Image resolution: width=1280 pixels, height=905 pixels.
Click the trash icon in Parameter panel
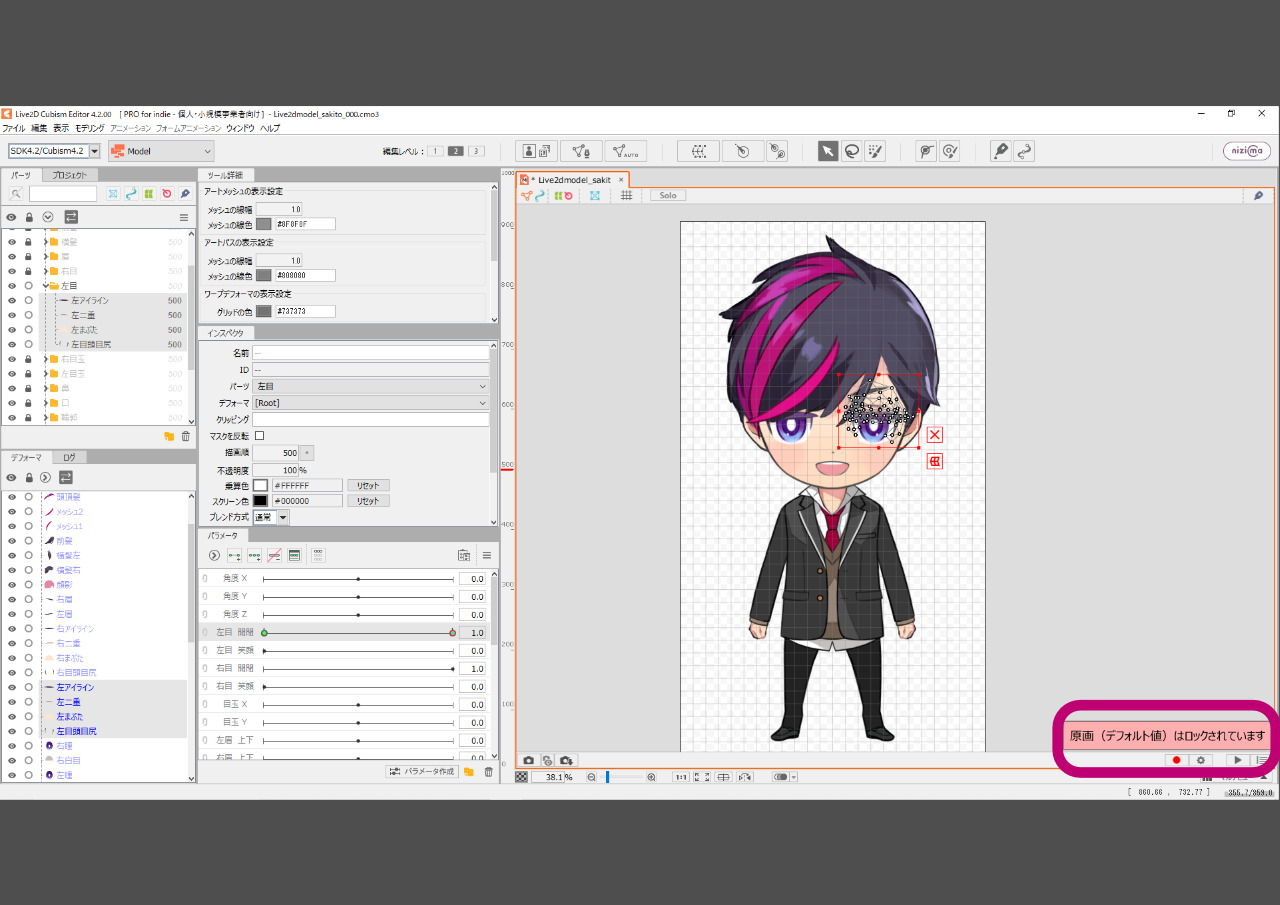489,771
